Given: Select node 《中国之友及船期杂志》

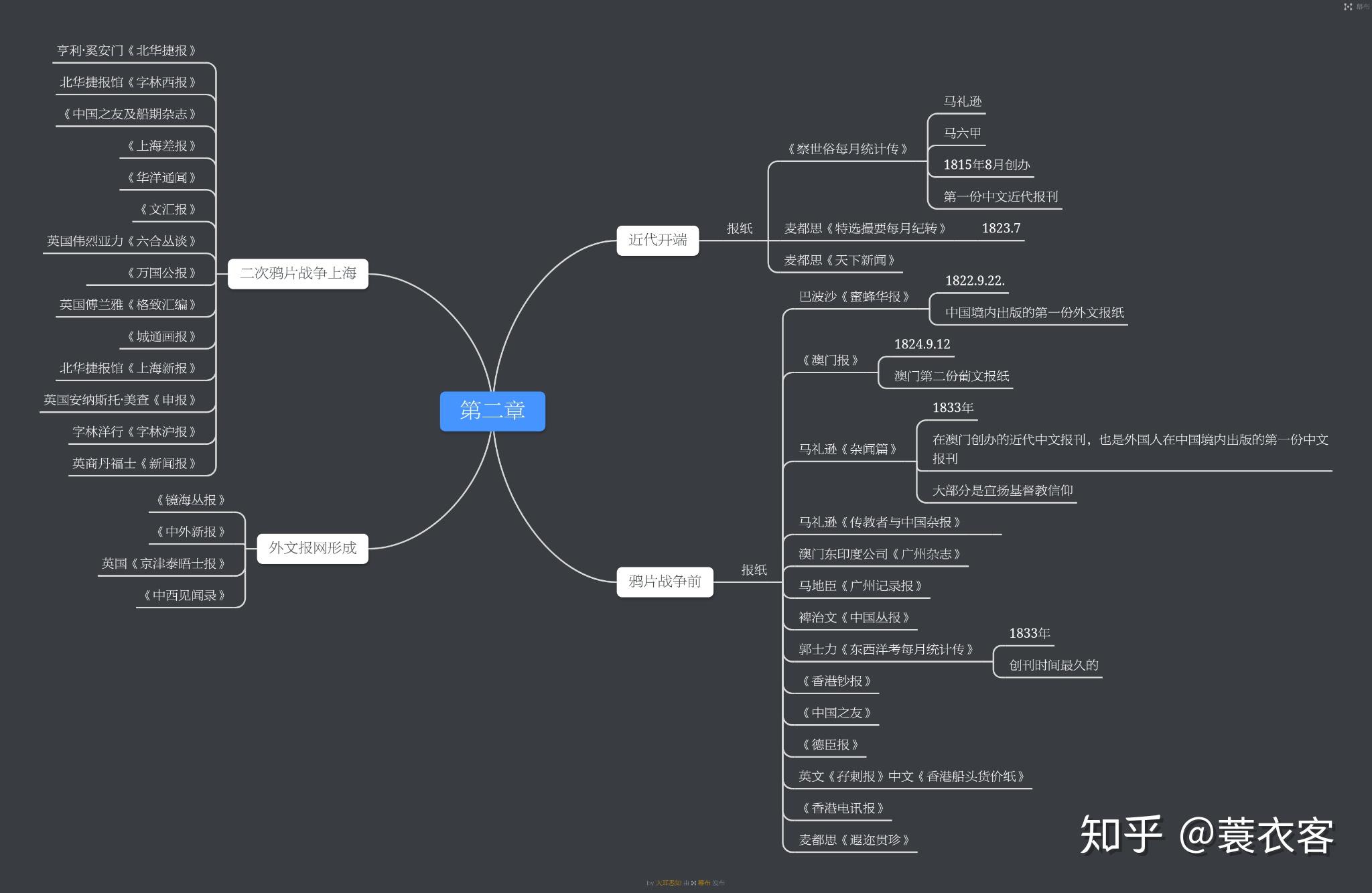Looking at the screenshot, I should pos(129,115).
